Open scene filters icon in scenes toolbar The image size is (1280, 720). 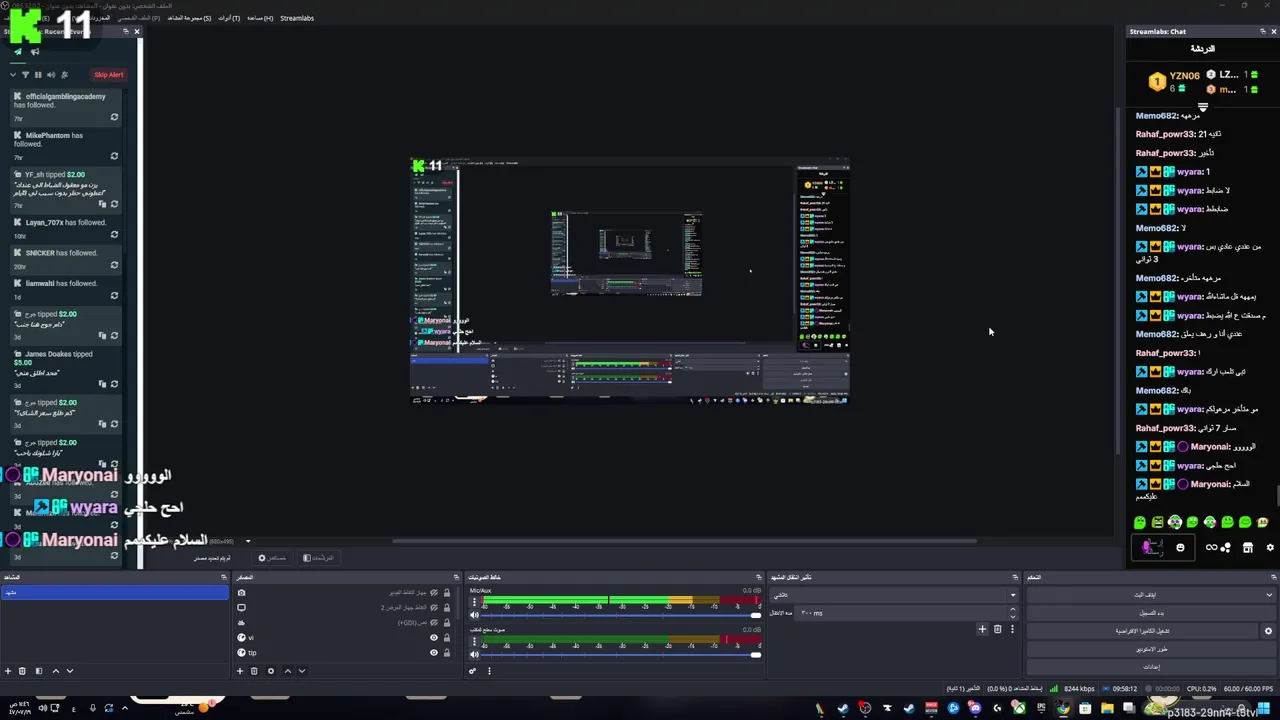[39, 671]
